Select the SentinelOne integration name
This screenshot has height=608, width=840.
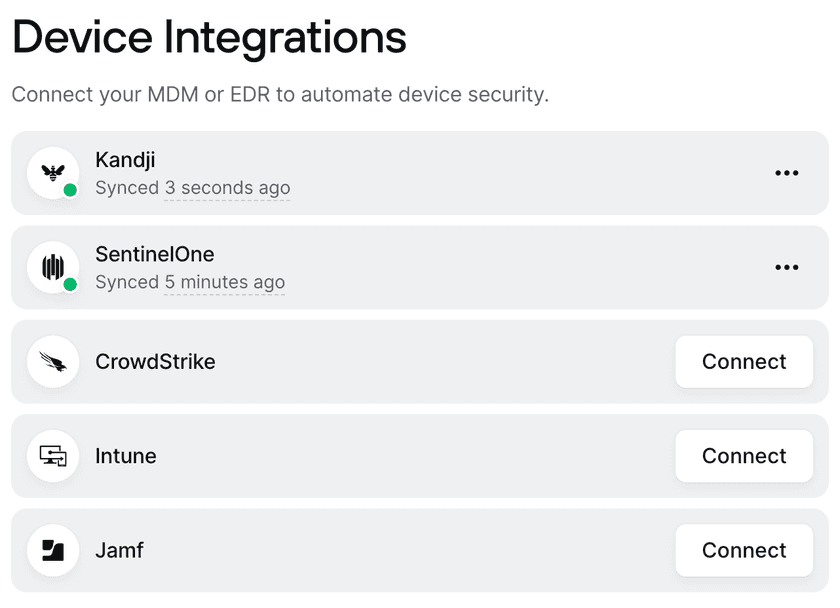point(154,254)
